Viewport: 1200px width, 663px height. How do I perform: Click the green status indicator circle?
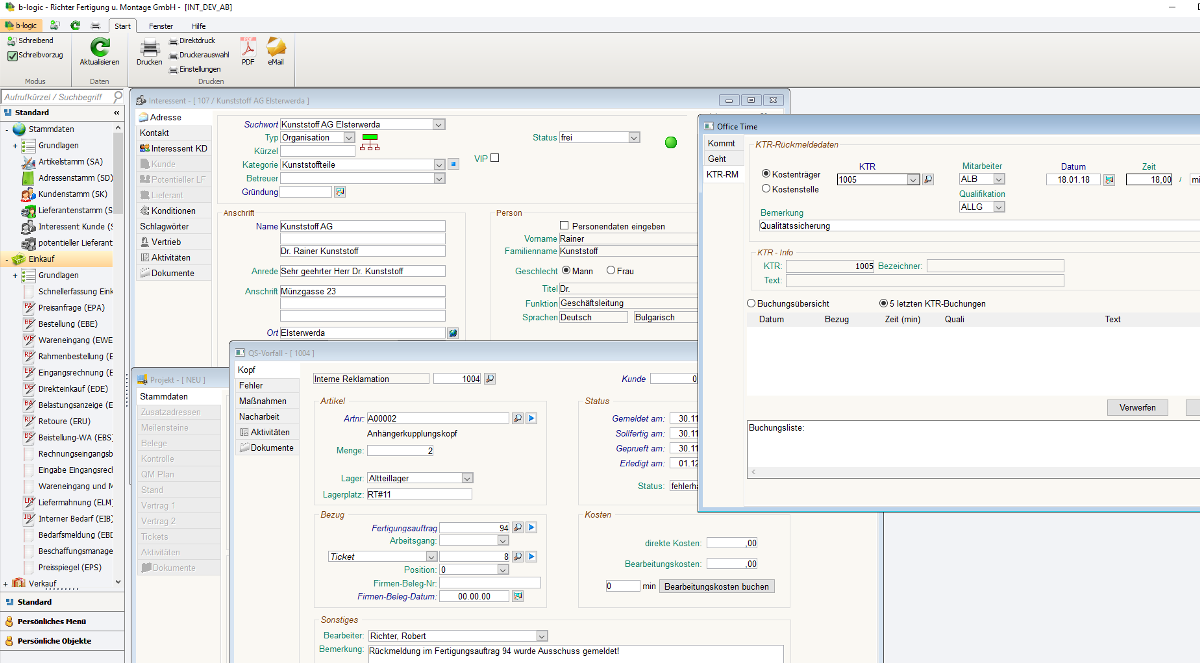pos(671,142)
